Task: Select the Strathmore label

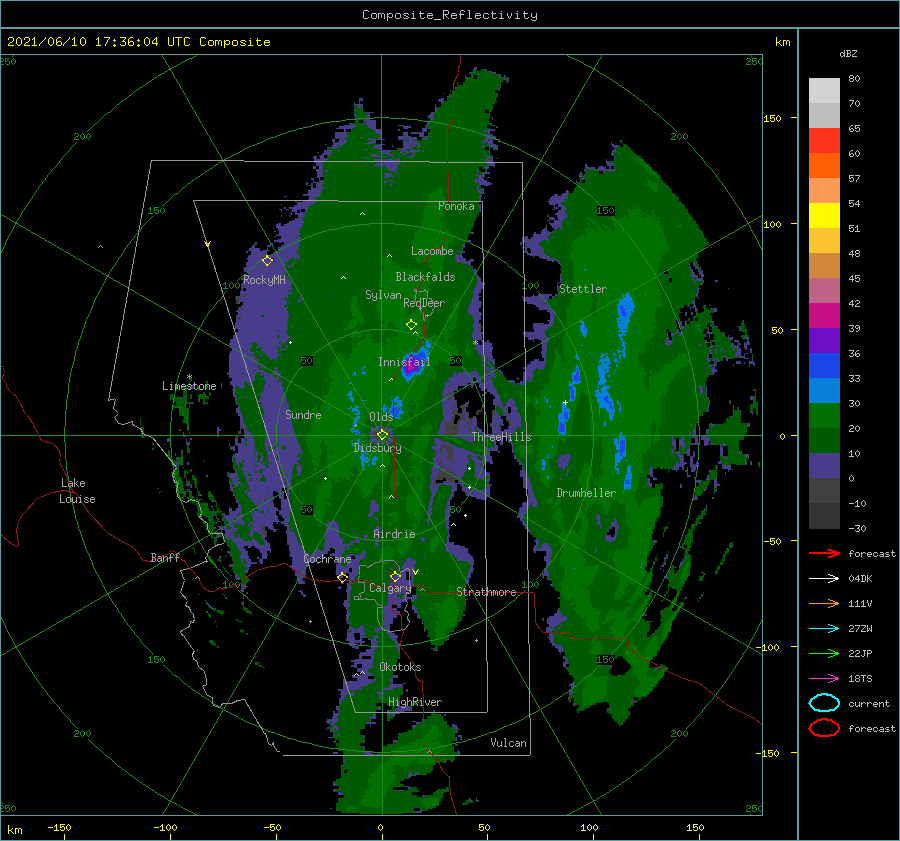Action: (486, 592)
